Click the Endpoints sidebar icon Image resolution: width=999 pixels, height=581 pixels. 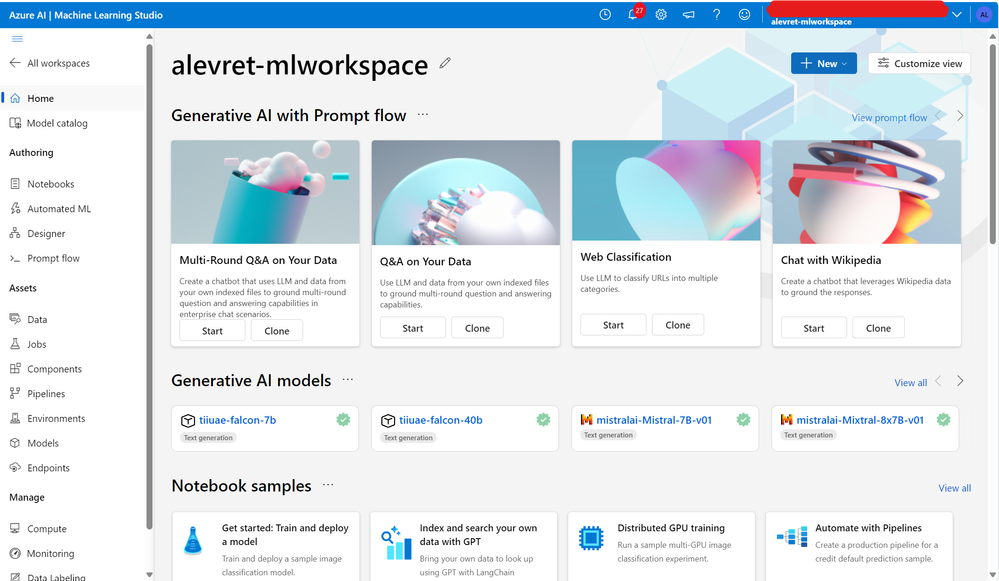(15, 467)
